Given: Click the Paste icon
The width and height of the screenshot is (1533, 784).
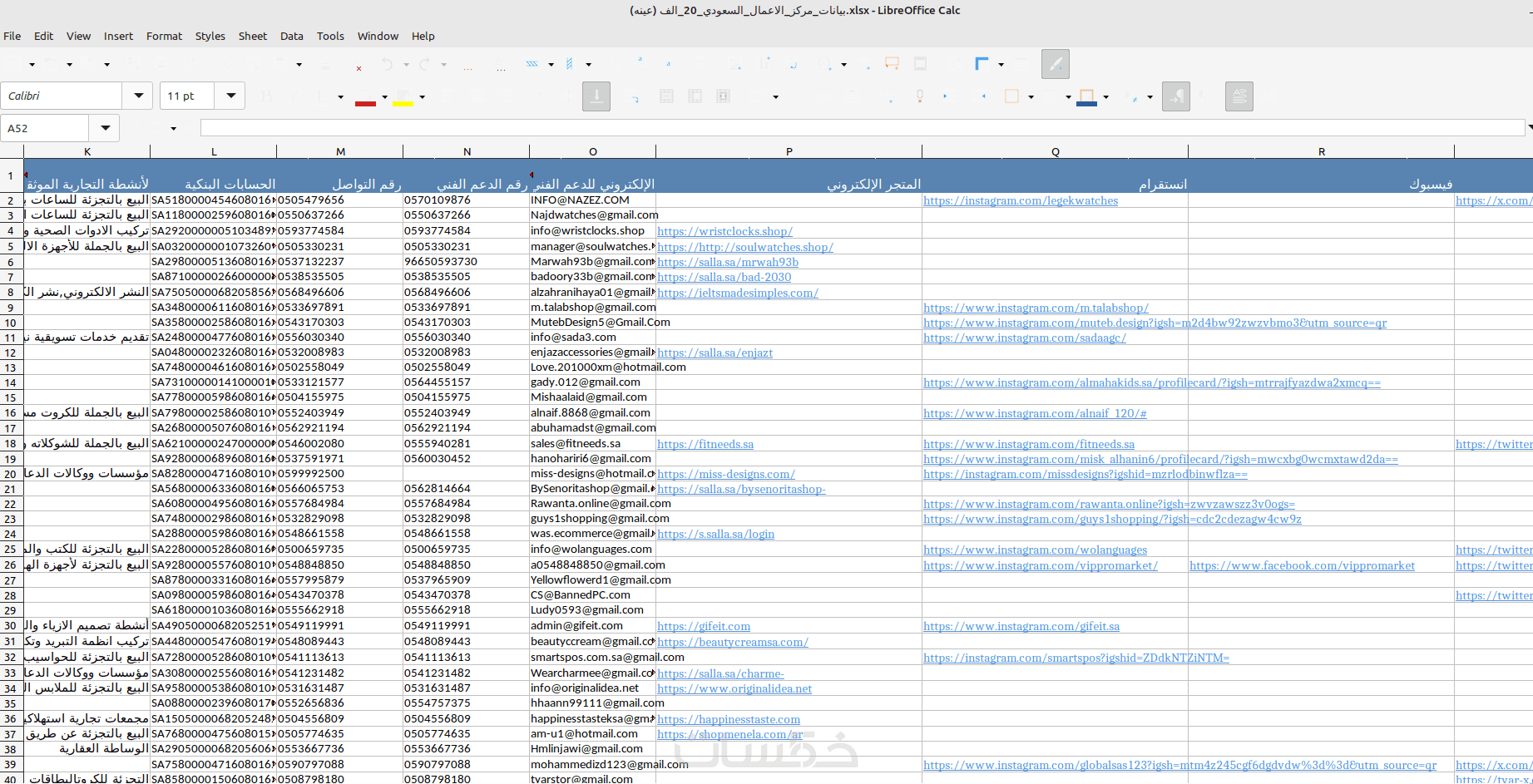Looking at the screenshot, I should coord(279,64).
